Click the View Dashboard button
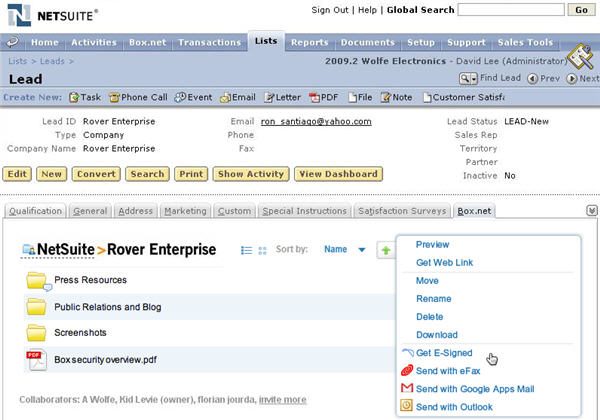Image resolution: width=600 pixels, height=420 pixels. [x=338, y=174]
